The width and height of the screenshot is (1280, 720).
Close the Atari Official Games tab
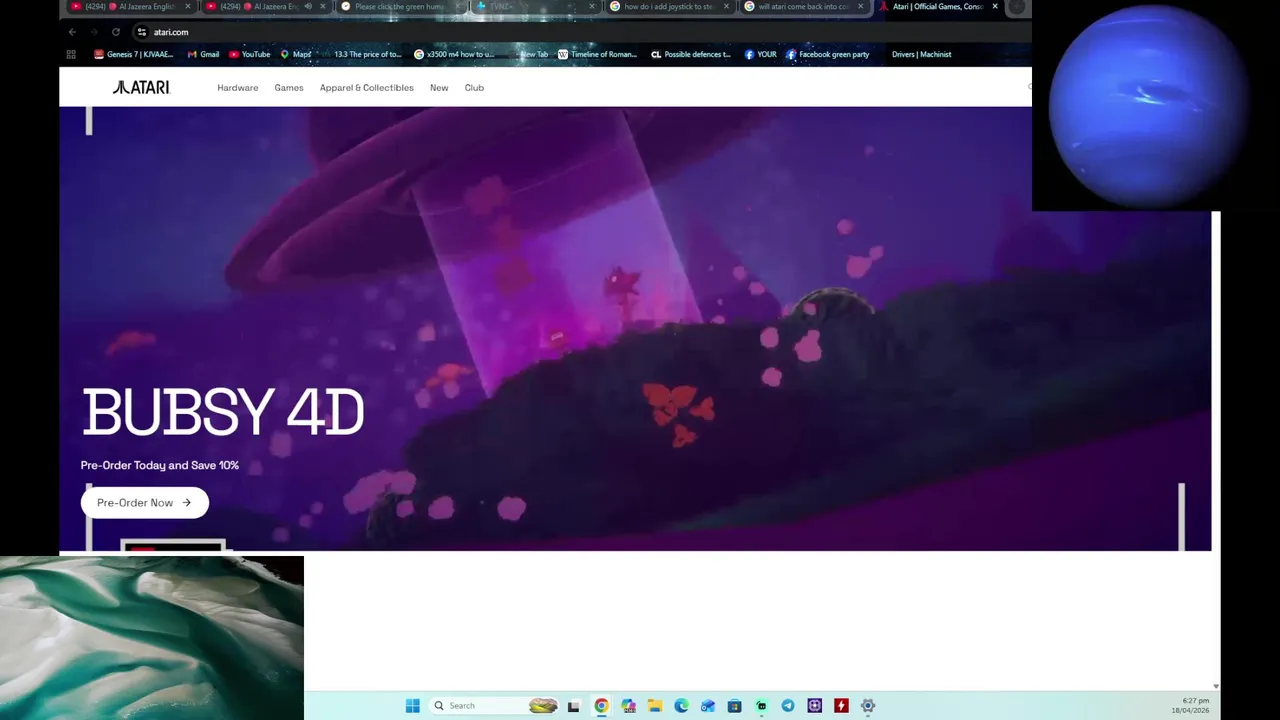point(995,7)
